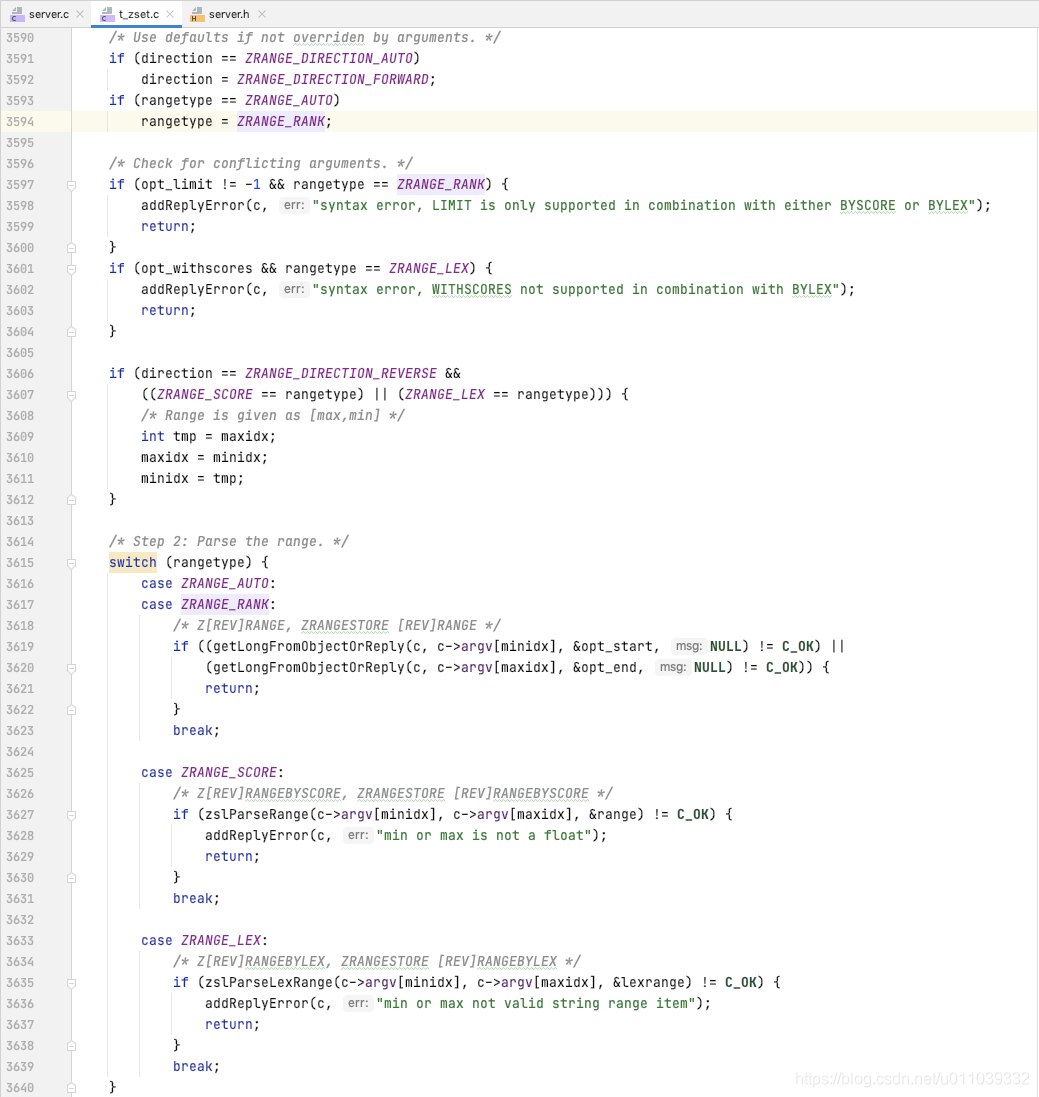Close the t_zset.c tab
Screen dimensions: 1039x1097
click(170, 14)
